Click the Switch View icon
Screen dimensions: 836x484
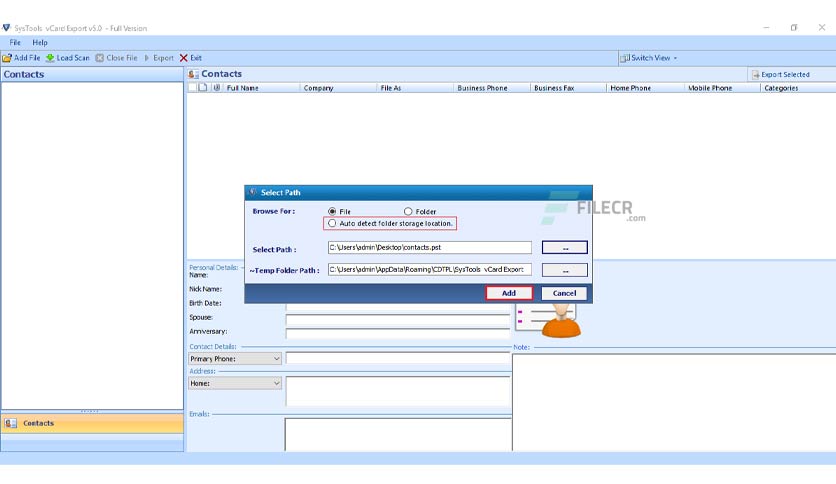pyautogui.click(x=624, y=58)
